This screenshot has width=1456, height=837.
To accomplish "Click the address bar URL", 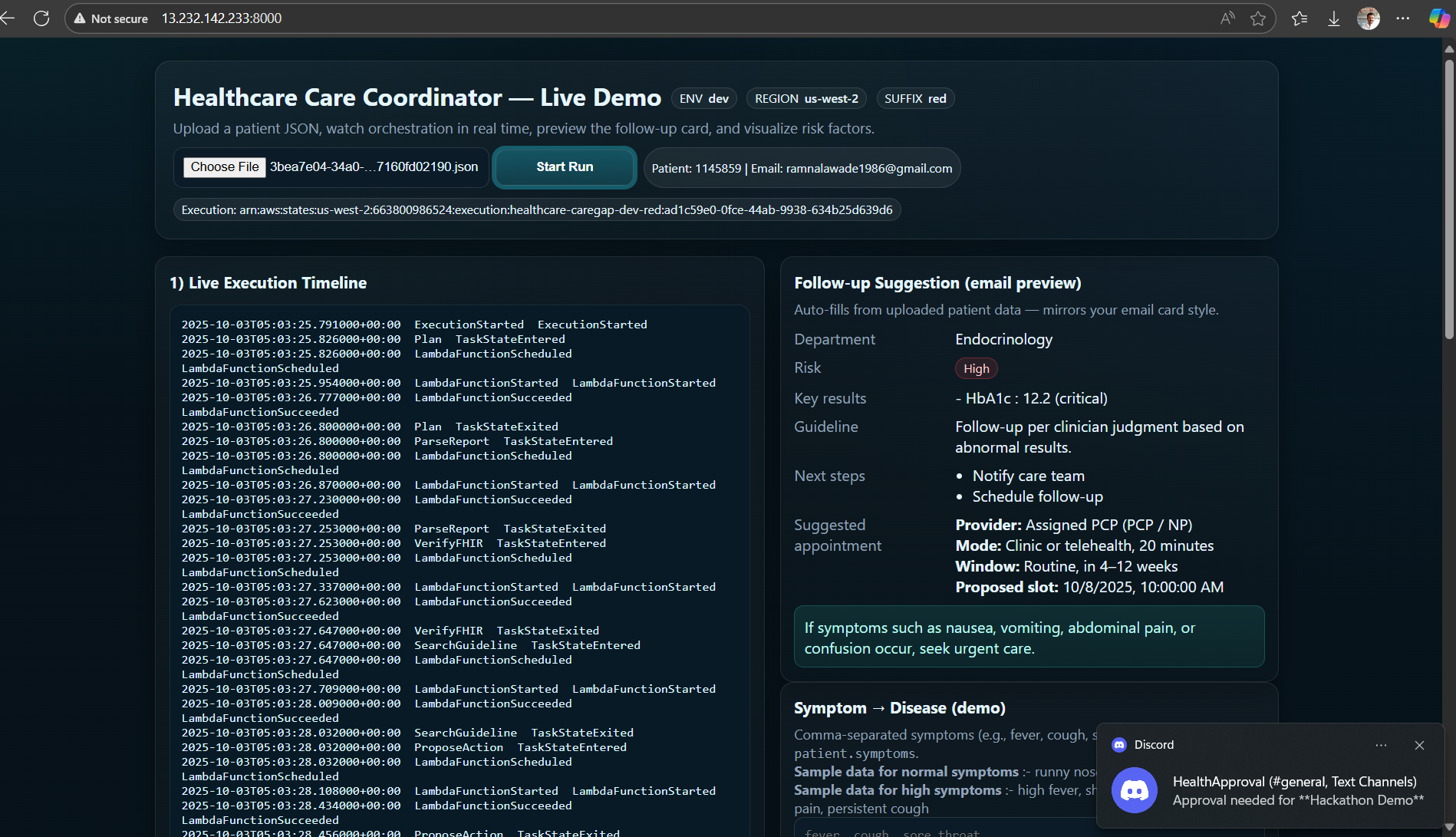I will tap(222, 18).
